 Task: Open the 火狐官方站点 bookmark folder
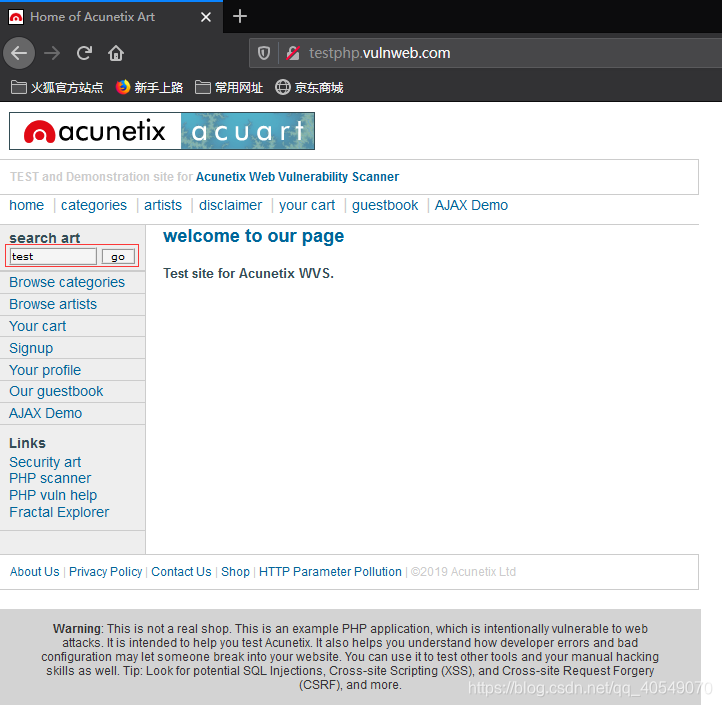pos(57,88)
